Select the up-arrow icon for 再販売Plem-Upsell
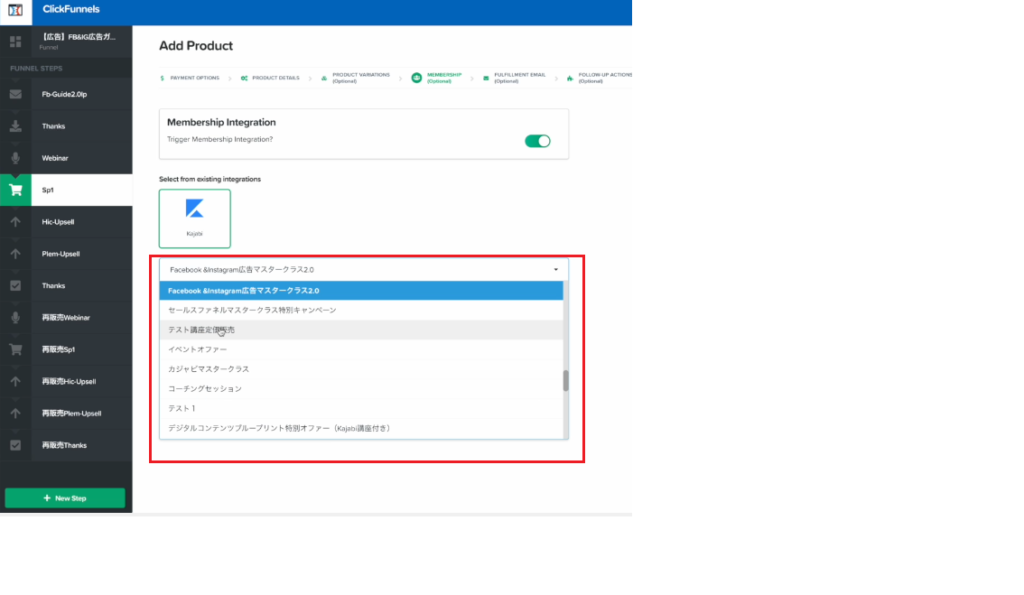This screenshot has width=1024, height=595. (x=15, y=413)
